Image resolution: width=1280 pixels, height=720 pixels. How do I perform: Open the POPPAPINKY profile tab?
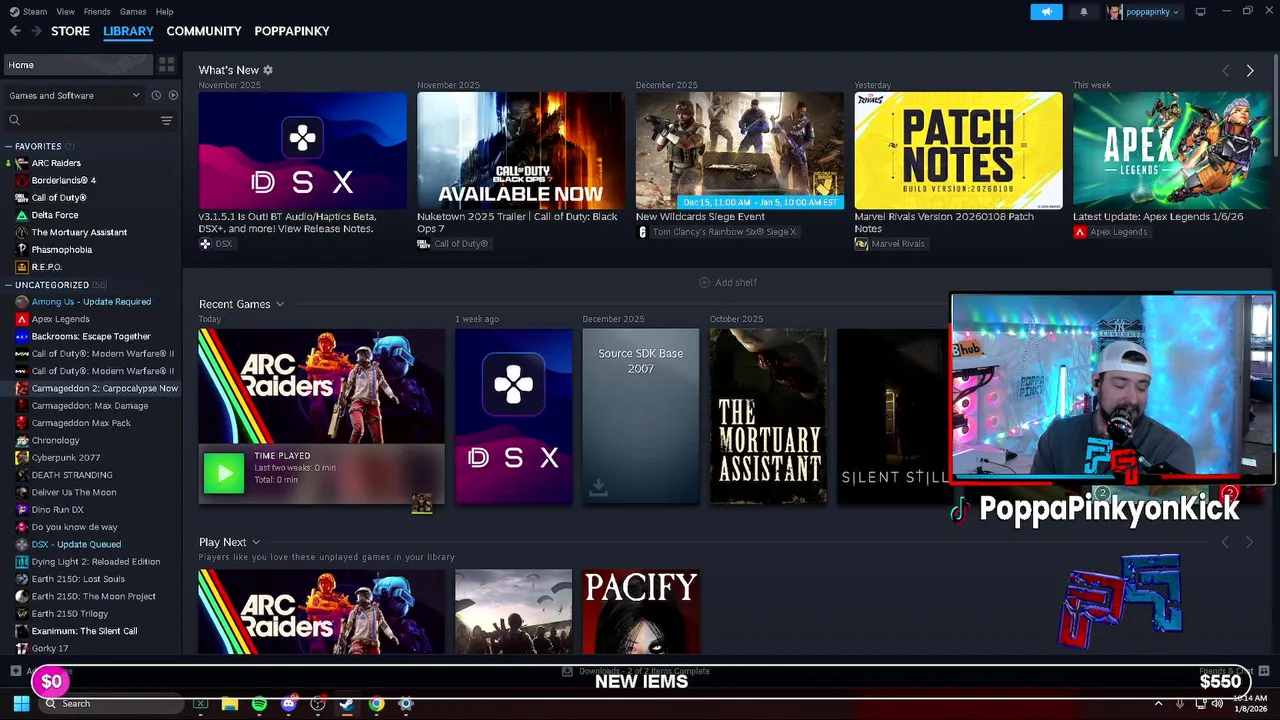click(x=292, y=31)
